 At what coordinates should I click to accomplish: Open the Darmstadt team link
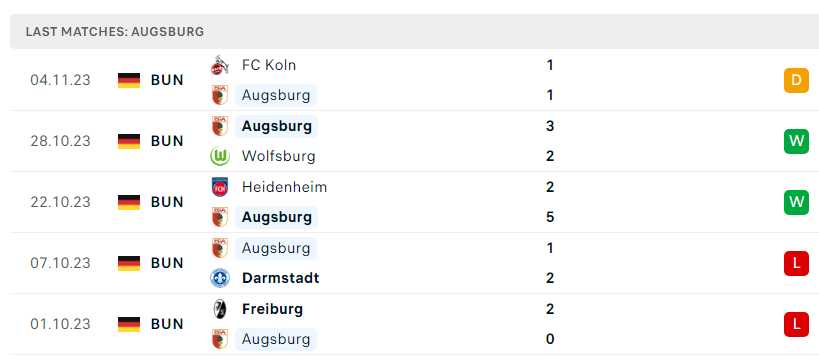(280, 278)
